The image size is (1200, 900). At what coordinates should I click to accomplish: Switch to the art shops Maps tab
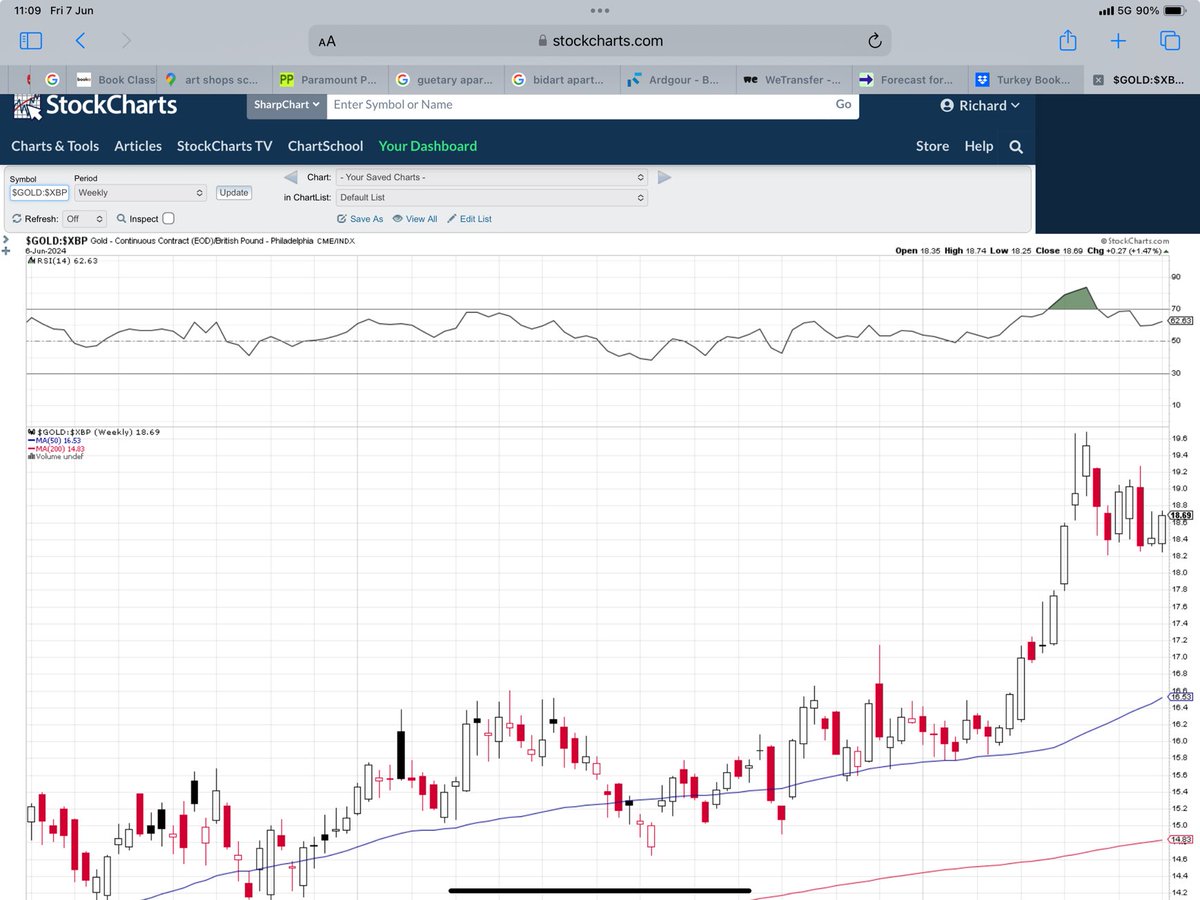click(x=212, y=80)
